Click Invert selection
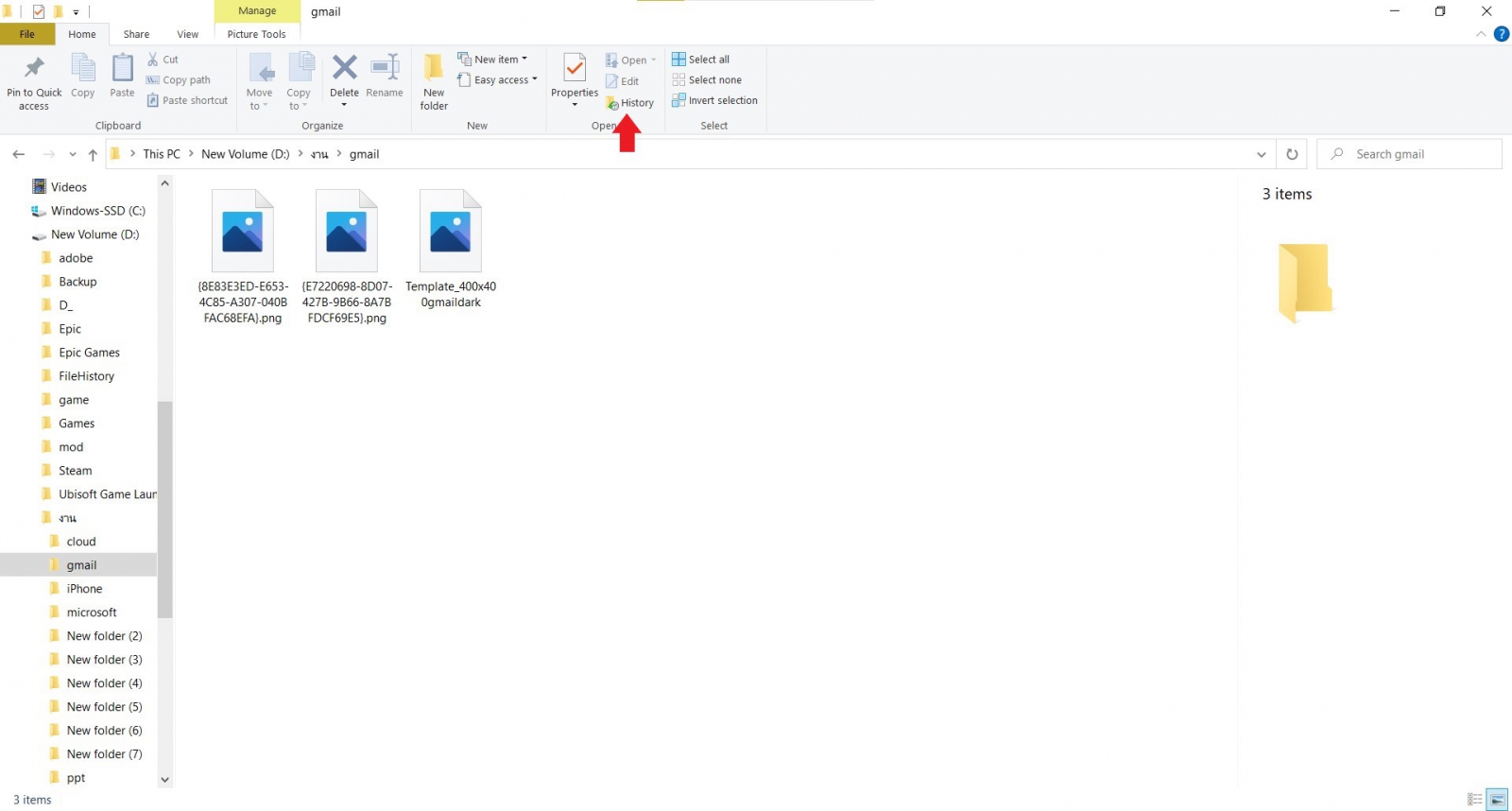Viewport: 1512px width, 811px height. pos(714,100)
